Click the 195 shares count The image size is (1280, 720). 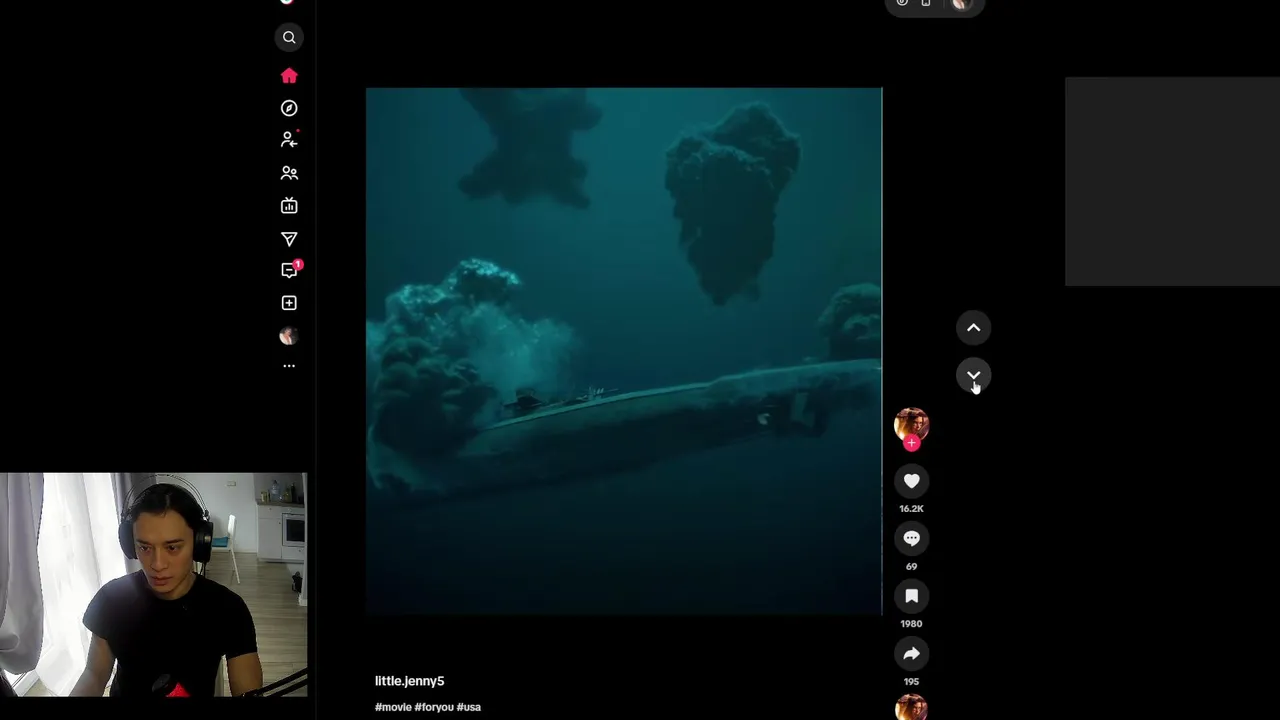click(911, 682)
